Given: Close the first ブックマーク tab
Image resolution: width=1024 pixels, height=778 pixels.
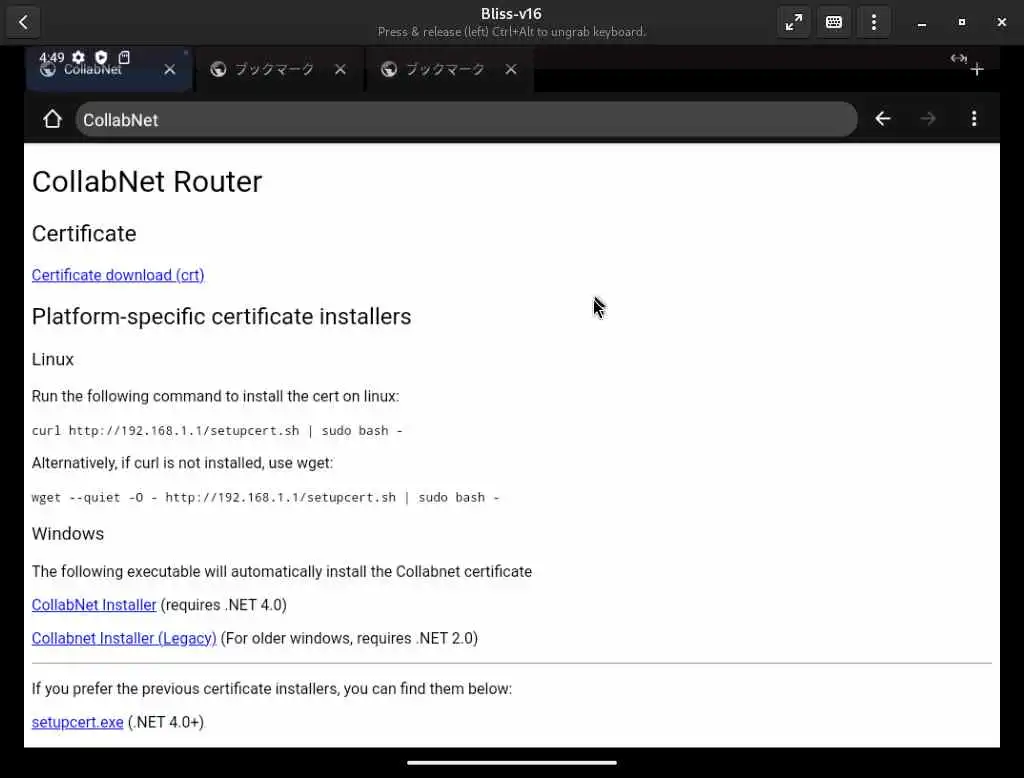Looking at the screenshot, I should [340, 69].
